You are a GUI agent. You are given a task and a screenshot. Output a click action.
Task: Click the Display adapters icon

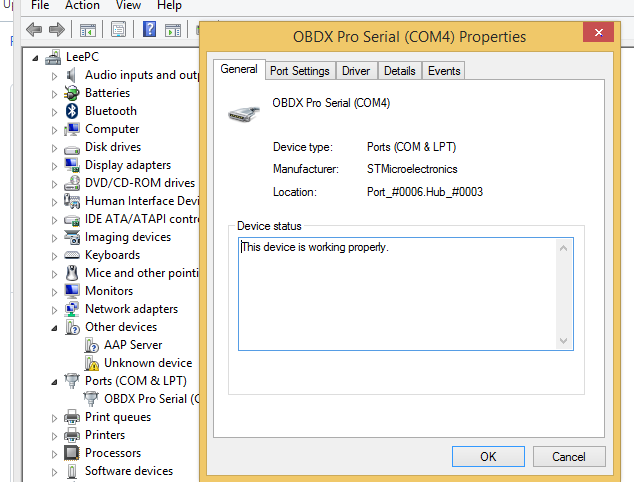(x=72, y=165)
